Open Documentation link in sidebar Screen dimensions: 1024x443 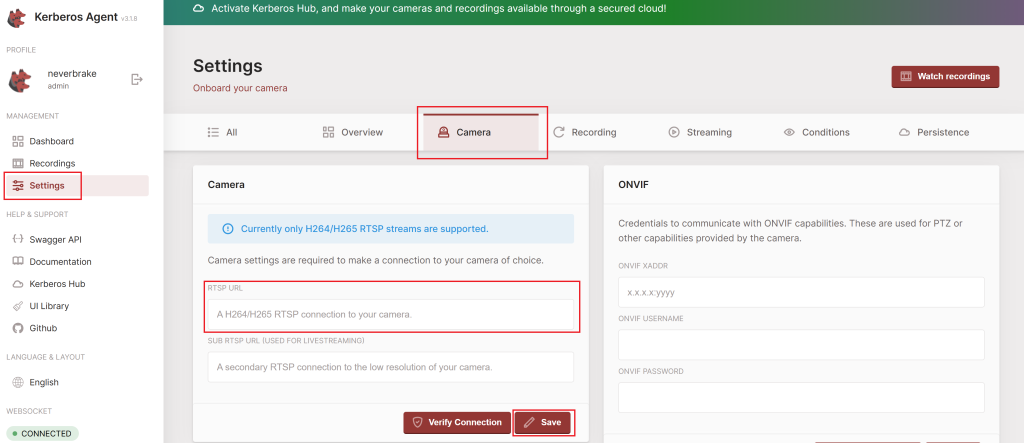click(60, 262)
